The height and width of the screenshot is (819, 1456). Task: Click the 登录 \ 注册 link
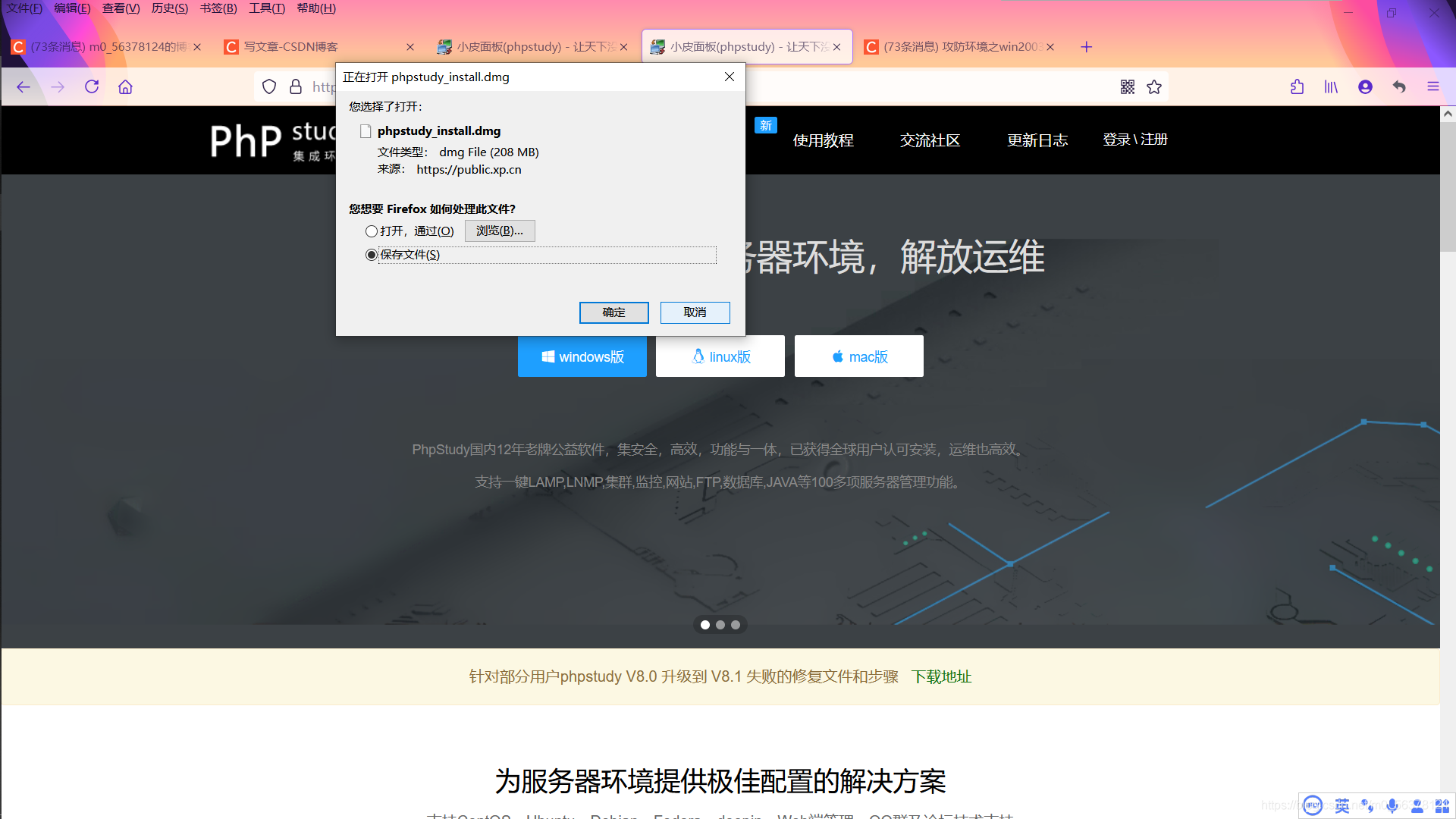(1135, 140)
